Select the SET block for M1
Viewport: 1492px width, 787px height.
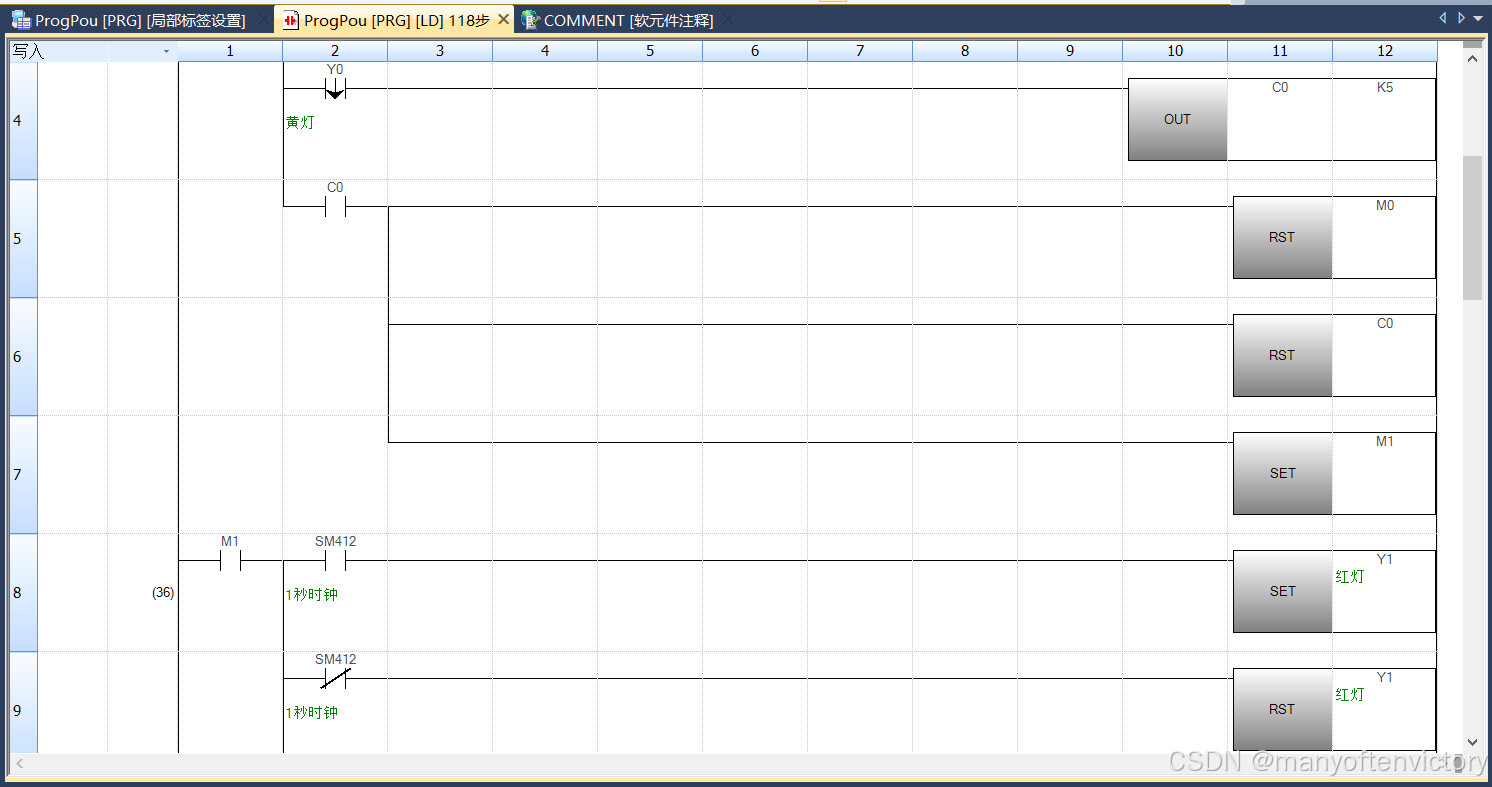pyautogui.click(x=1282, y=473)
